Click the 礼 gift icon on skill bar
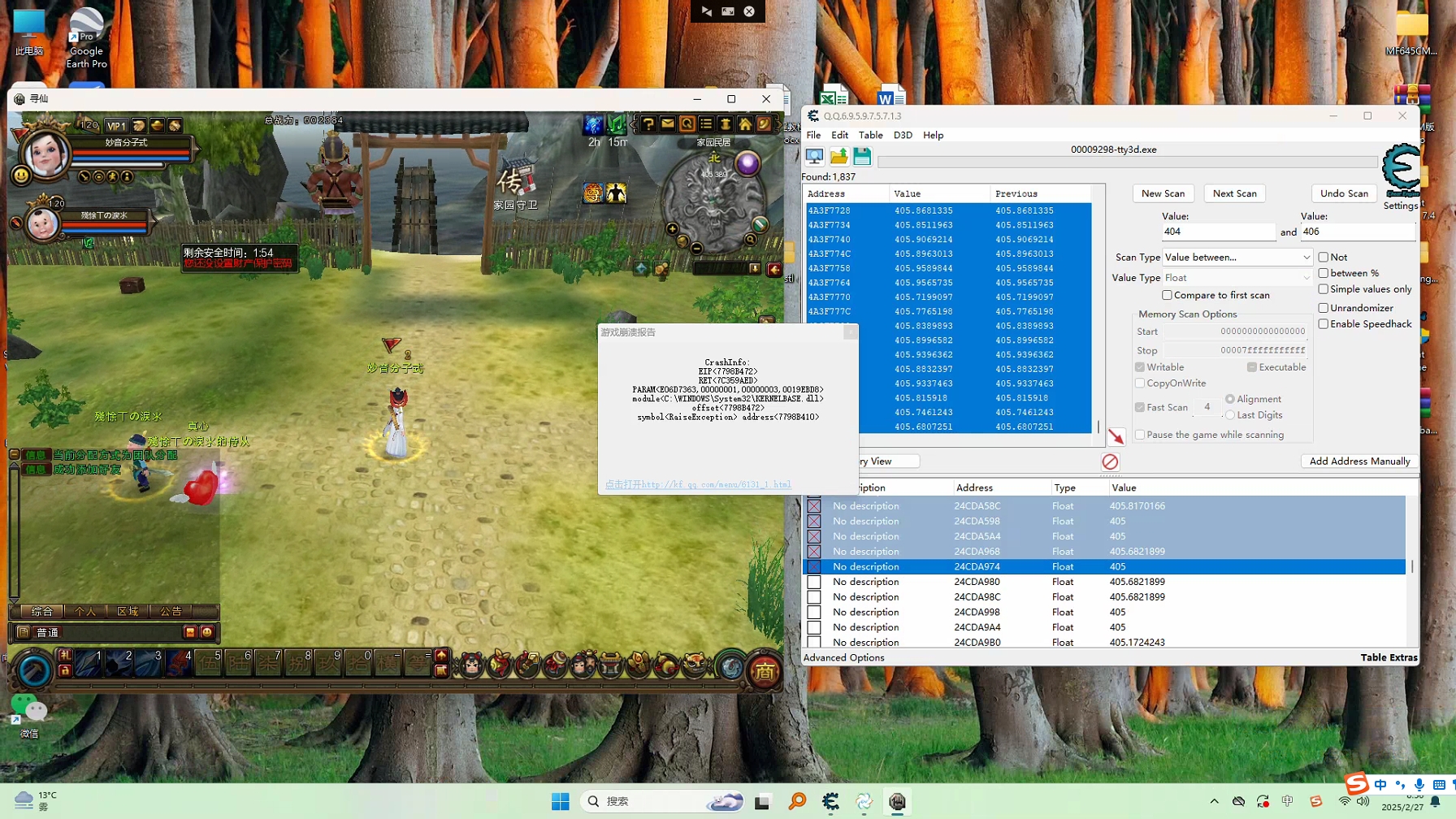The width and height of the screenshot is (1456, 819). point(65,655)
